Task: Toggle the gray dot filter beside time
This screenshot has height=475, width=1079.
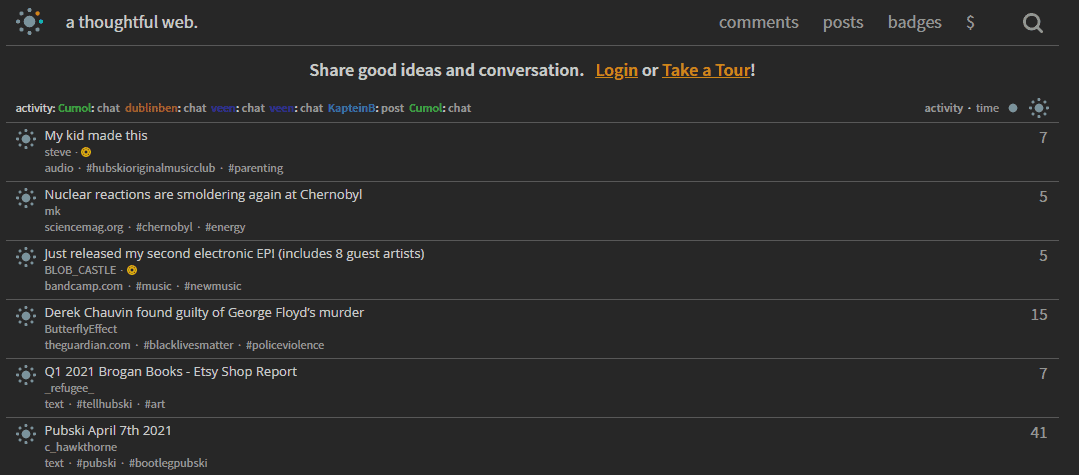Action: click(x=1013, y=108)
